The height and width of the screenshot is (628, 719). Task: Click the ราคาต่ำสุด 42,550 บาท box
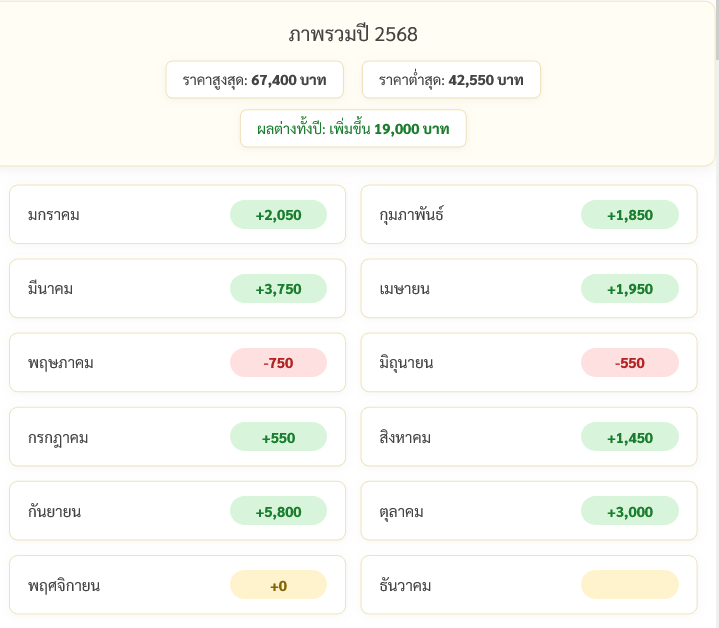point(451,80)
